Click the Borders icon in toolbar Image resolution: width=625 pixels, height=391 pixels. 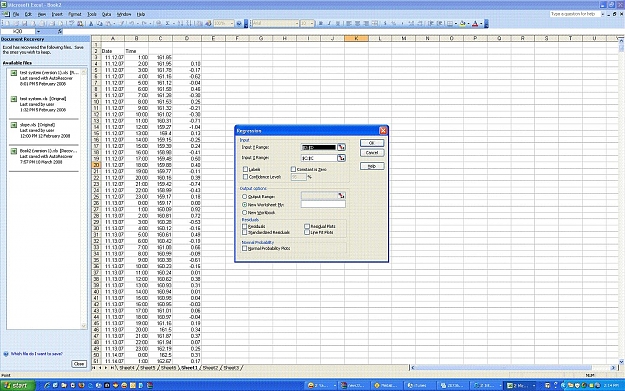pos(450,23)
